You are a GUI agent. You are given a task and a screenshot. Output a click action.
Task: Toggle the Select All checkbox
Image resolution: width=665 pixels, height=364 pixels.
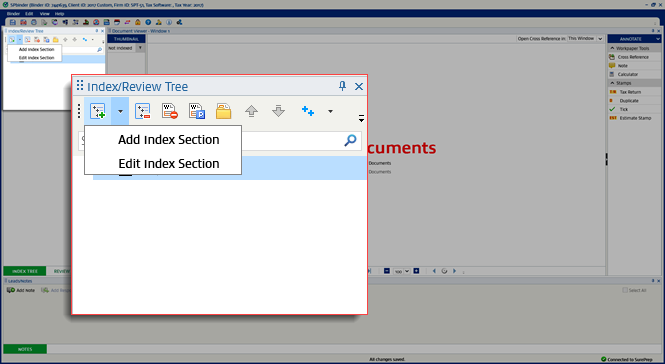coord(625,290)
